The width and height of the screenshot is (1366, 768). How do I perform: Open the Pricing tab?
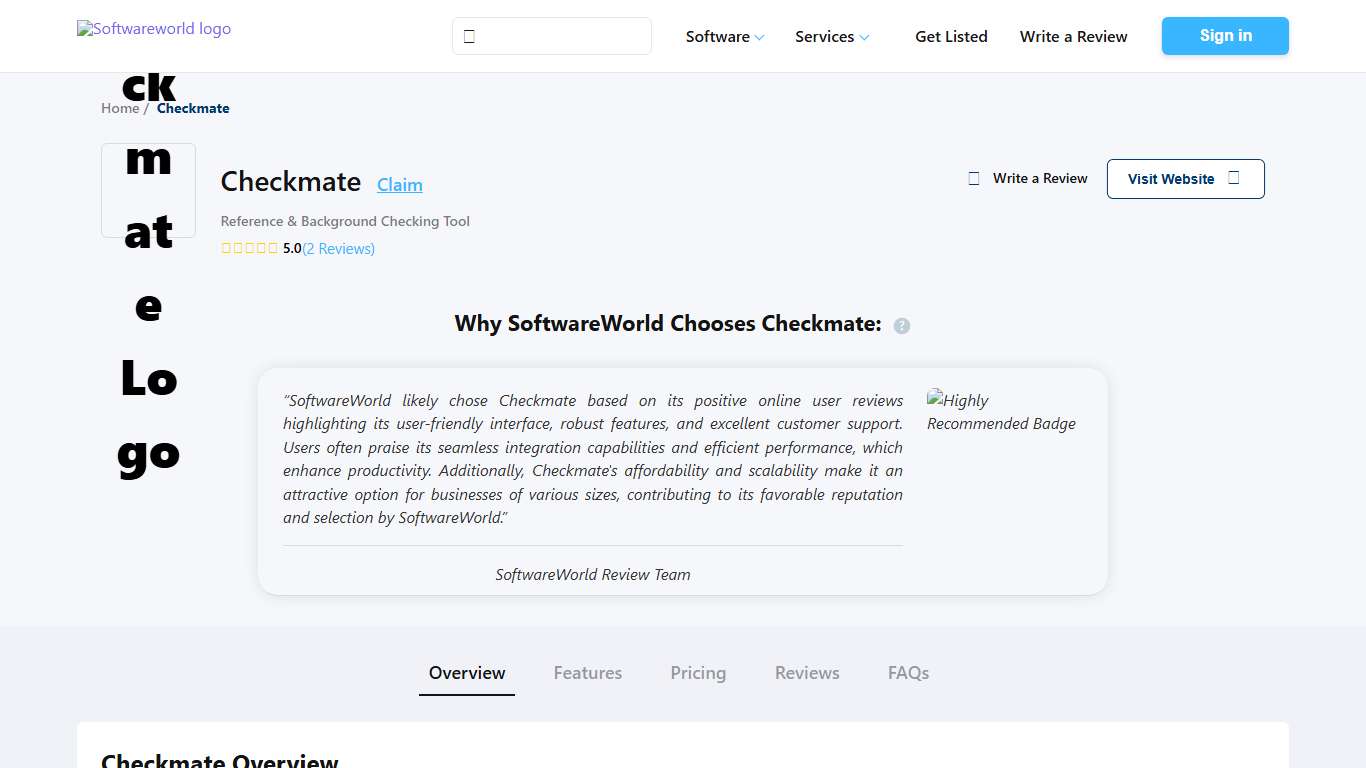[x=698, y=673]
